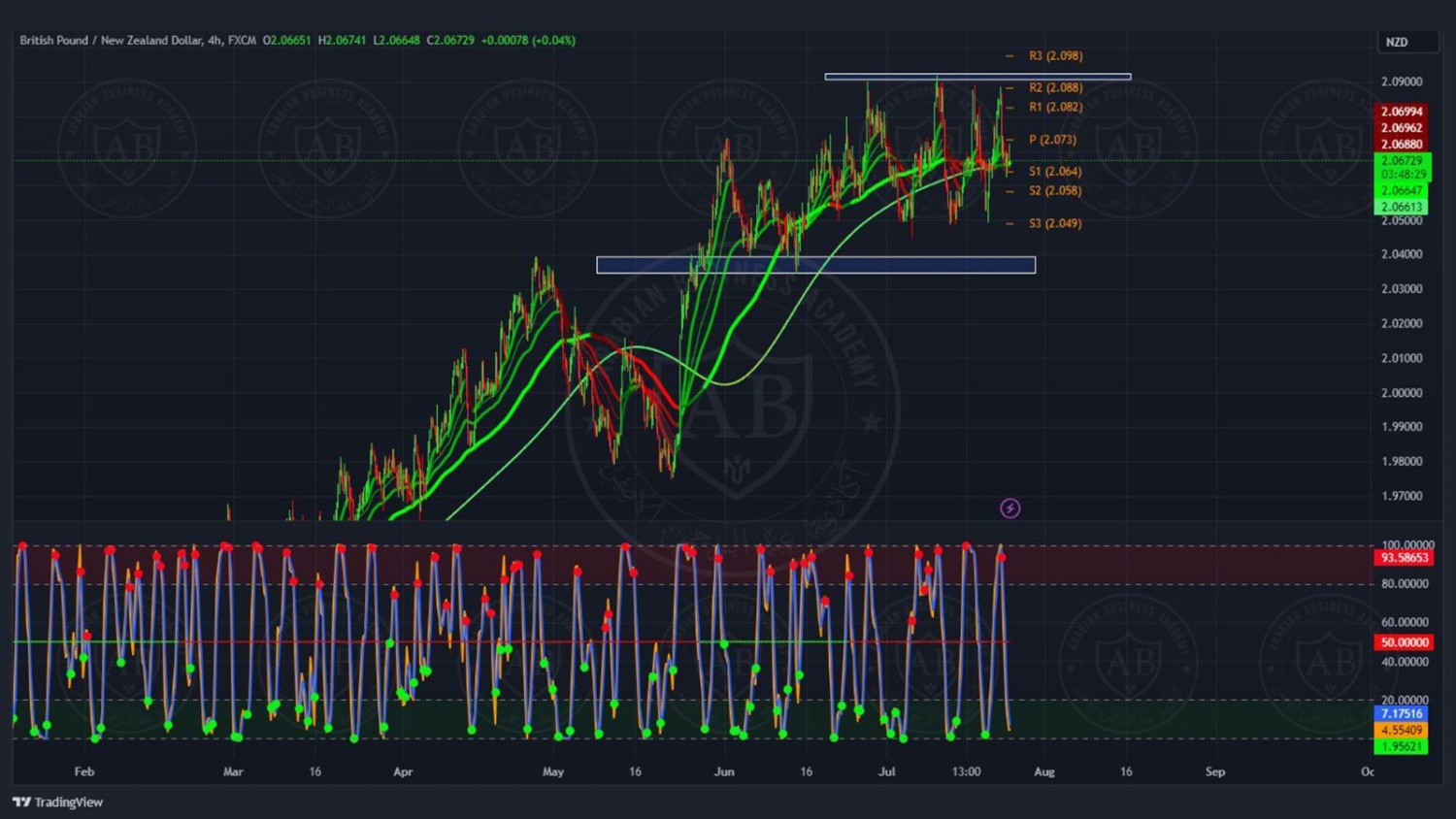
Task: Click the Sep label on the time axis
Action: (1215, 772)
